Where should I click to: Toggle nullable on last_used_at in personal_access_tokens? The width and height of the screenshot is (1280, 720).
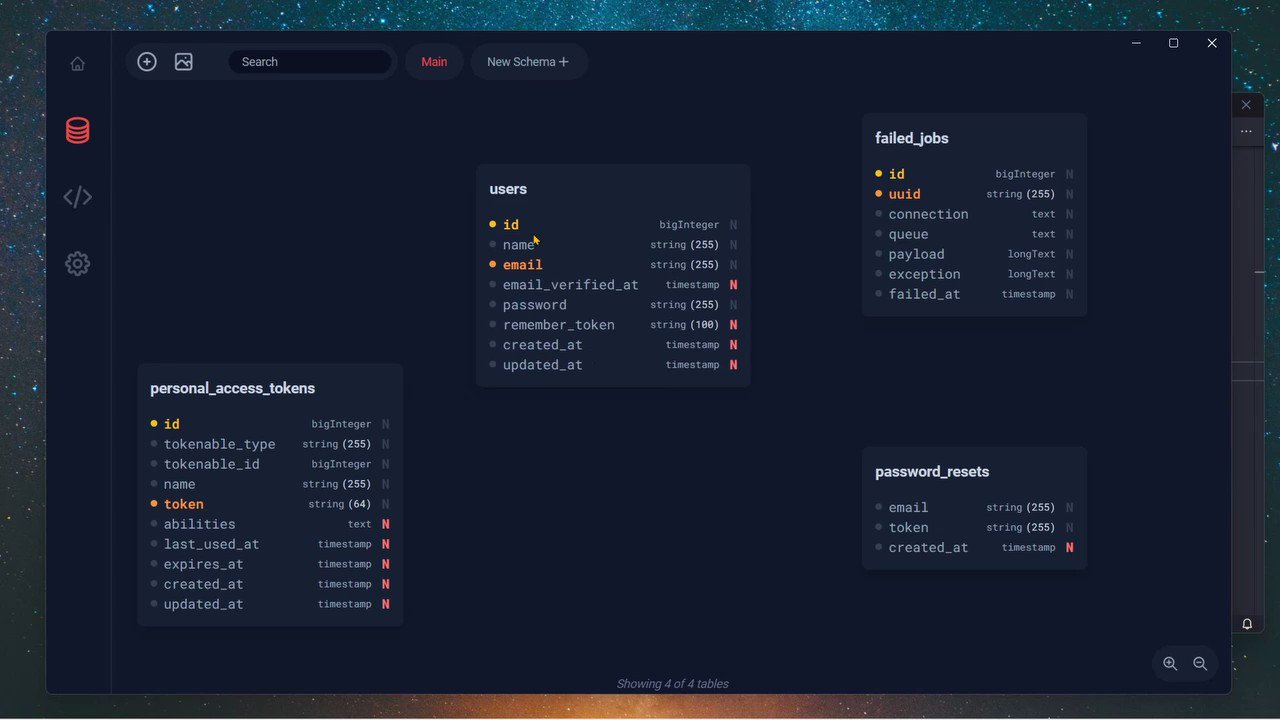[386, 544]
